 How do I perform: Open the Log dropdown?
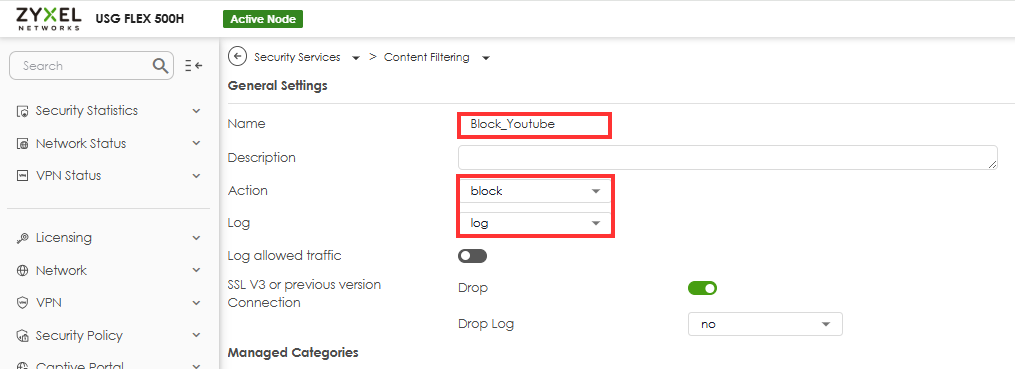click(535, 223)
